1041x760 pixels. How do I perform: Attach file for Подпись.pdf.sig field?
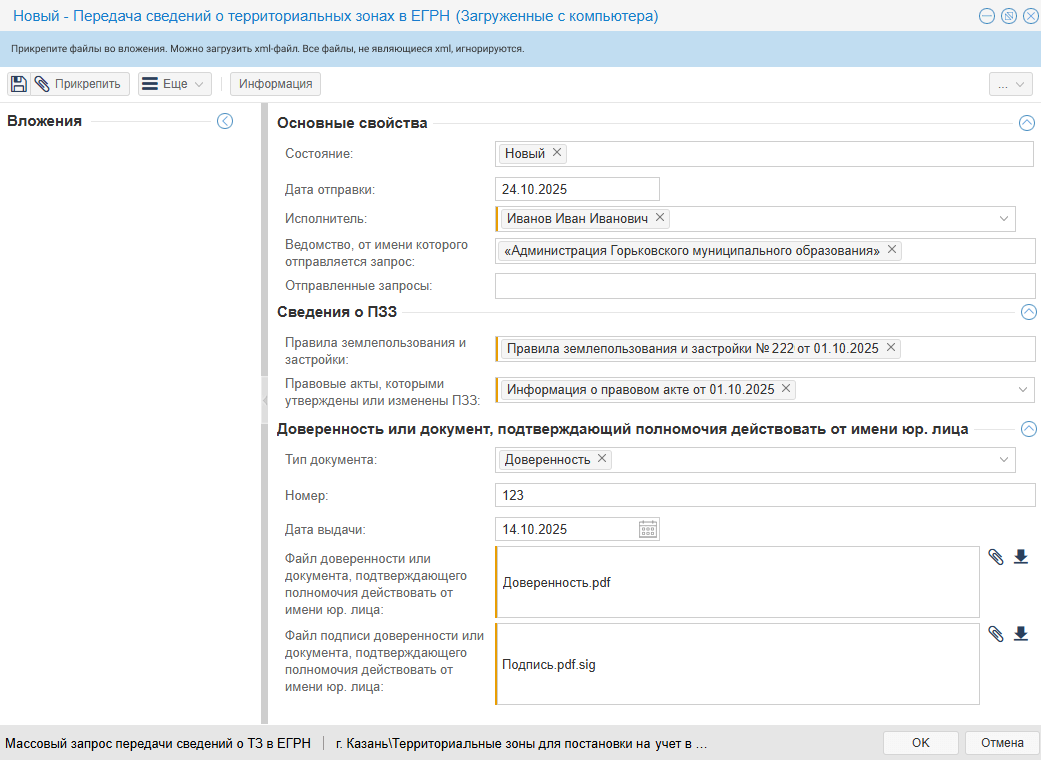[996, 634]
